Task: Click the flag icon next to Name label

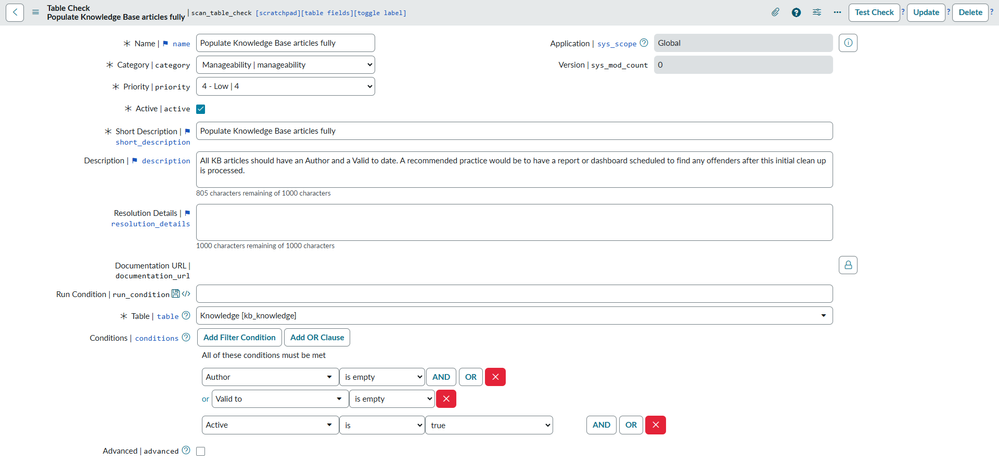Action: (x=166, y=43)
